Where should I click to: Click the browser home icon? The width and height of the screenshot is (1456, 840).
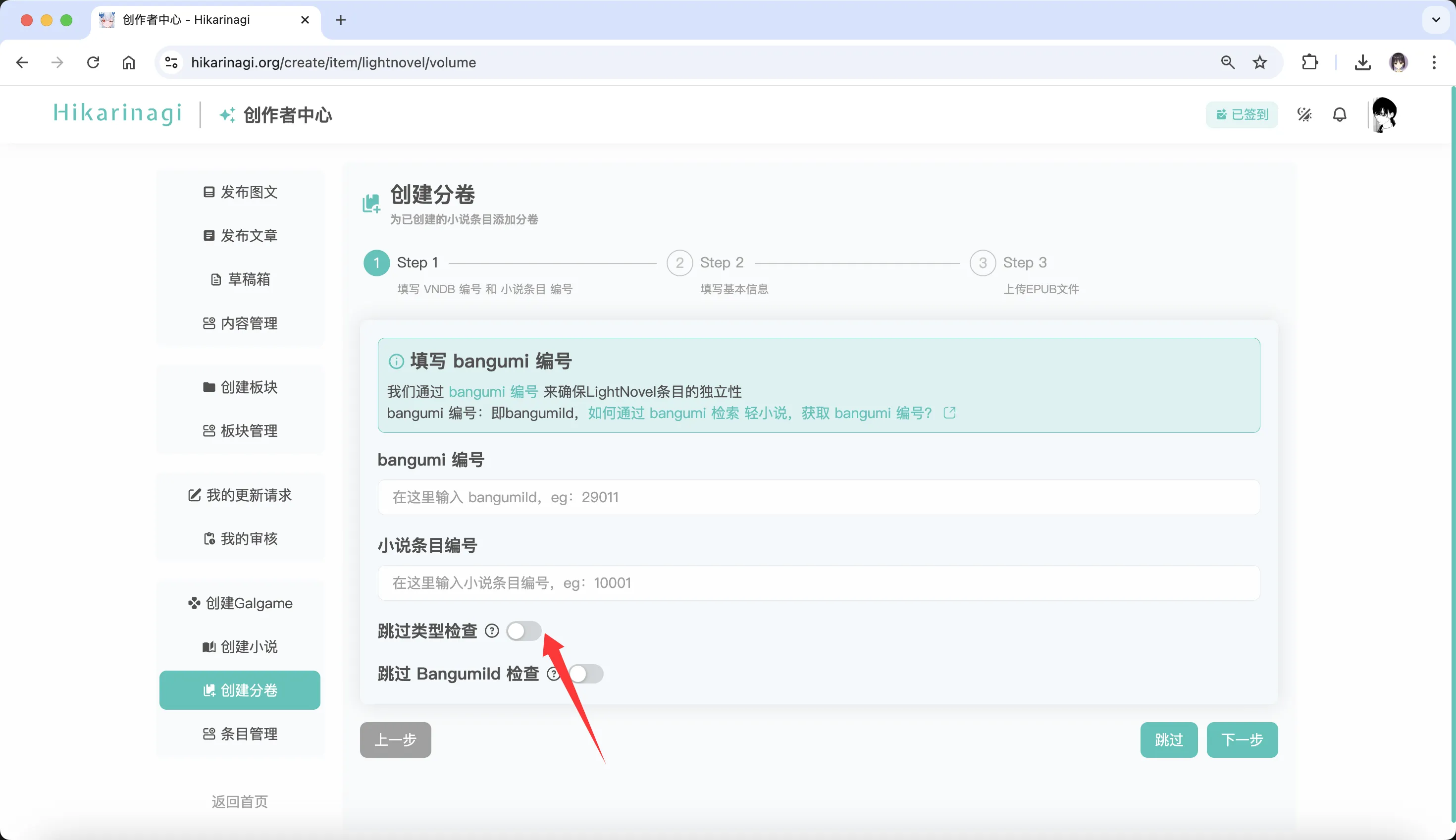129,62
